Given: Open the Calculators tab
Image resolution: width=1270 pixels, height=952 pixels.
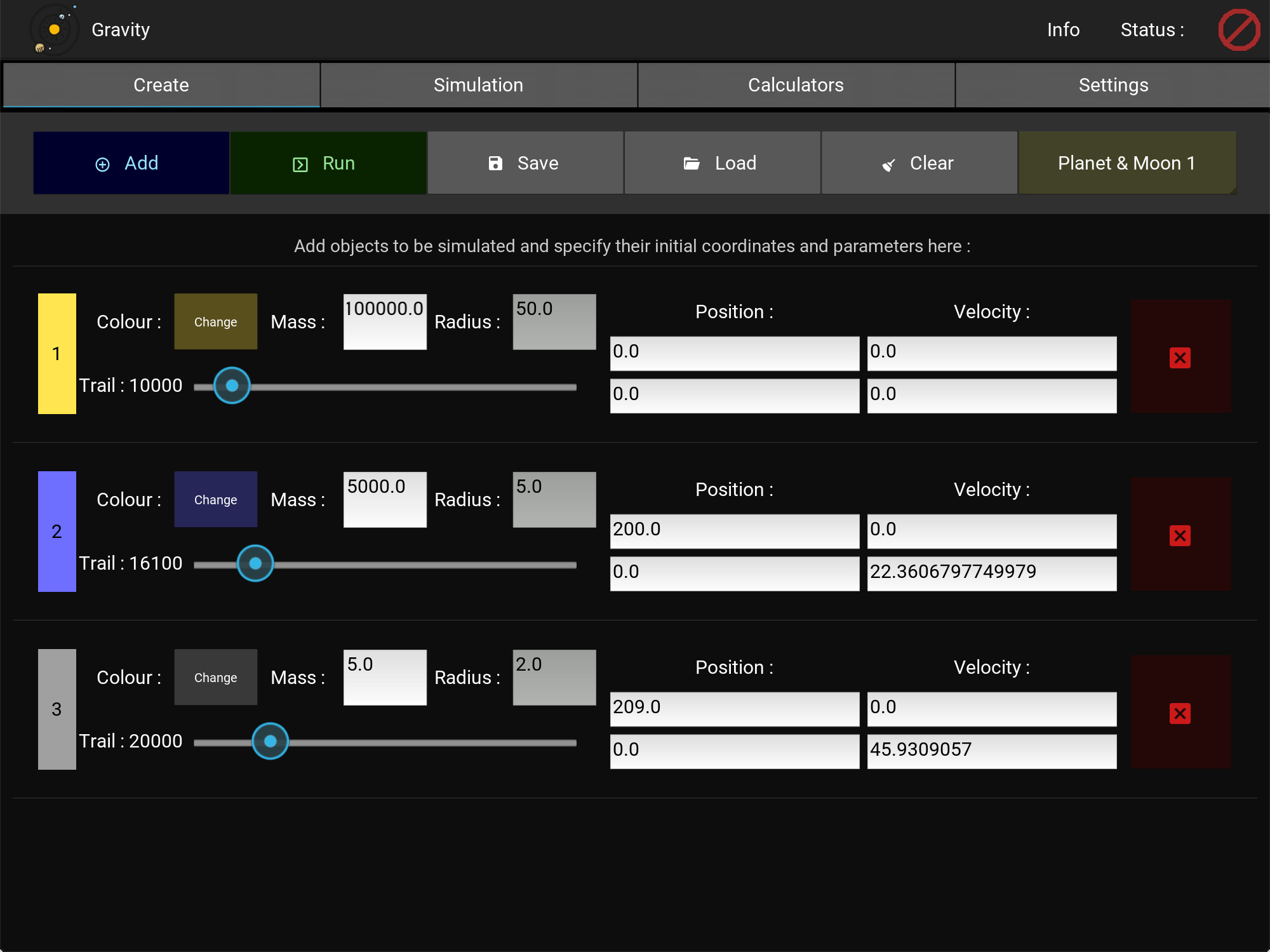Looking at the screenshot, I should click(796, 85).
